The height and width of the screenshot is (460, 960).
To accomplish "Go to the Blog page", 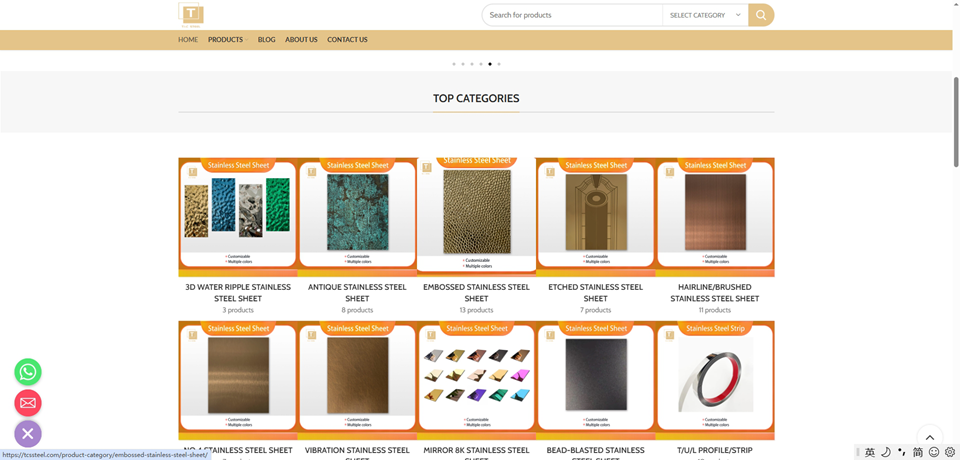I will click(266, 40).
